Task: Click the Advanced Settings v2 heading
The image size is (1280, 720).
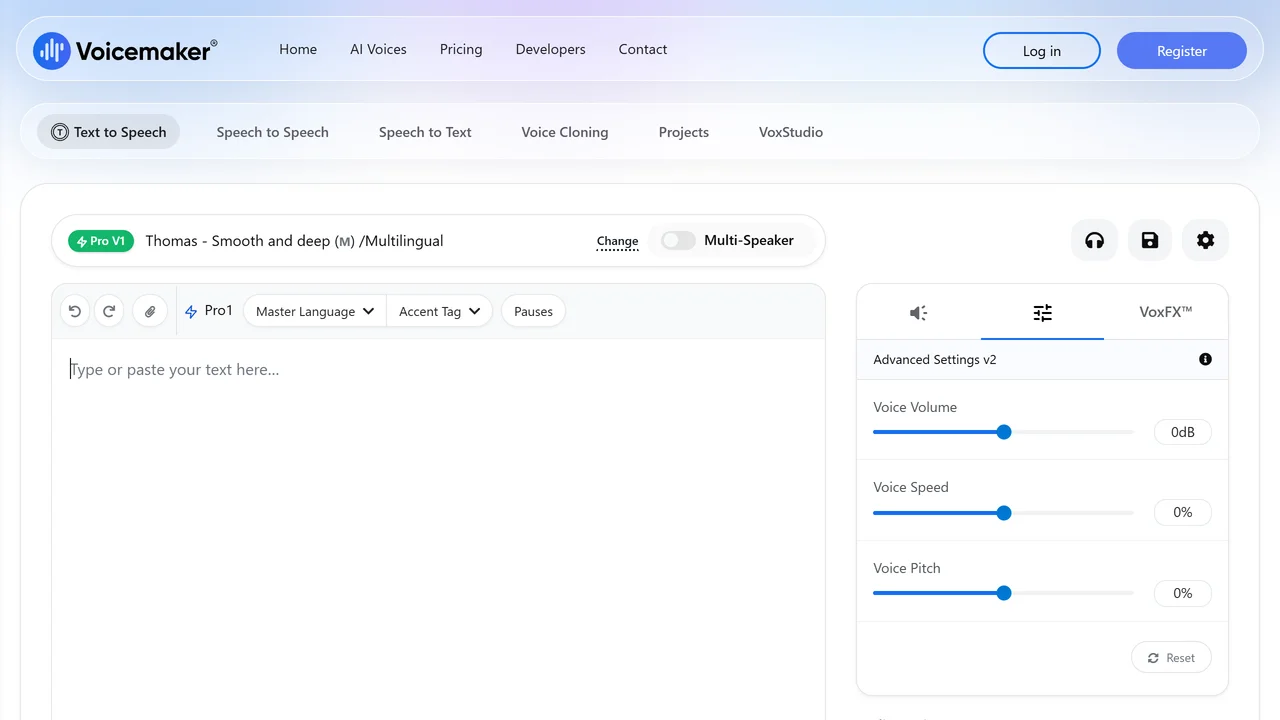Action: 935,359
